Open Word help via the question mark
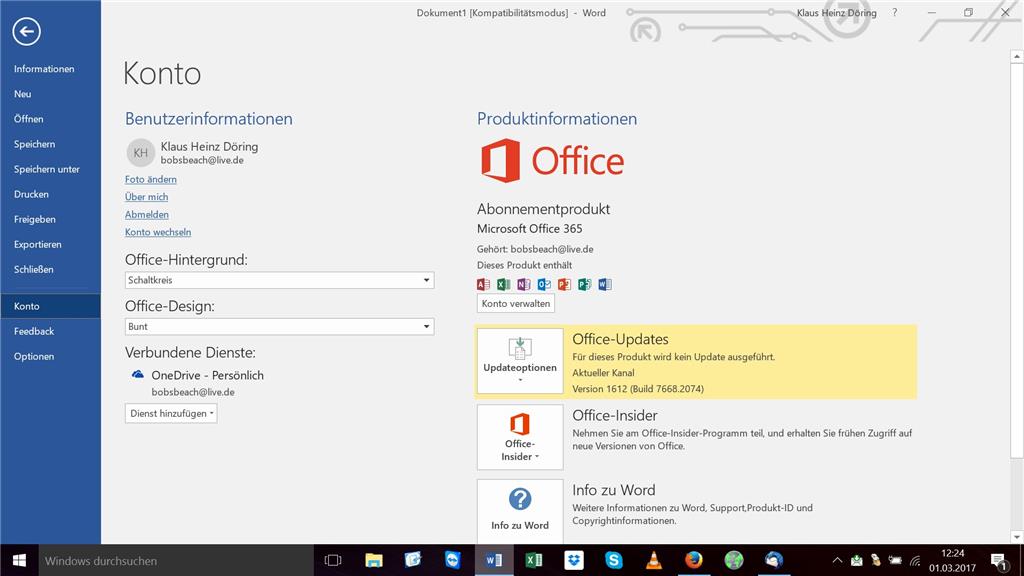The image size is (1024, 576). click(x=895, y=12)
